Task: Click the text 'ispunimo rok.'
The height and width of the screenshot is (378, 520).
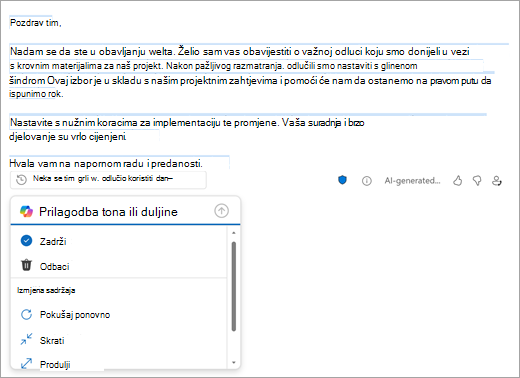Action: coord(36,94)
